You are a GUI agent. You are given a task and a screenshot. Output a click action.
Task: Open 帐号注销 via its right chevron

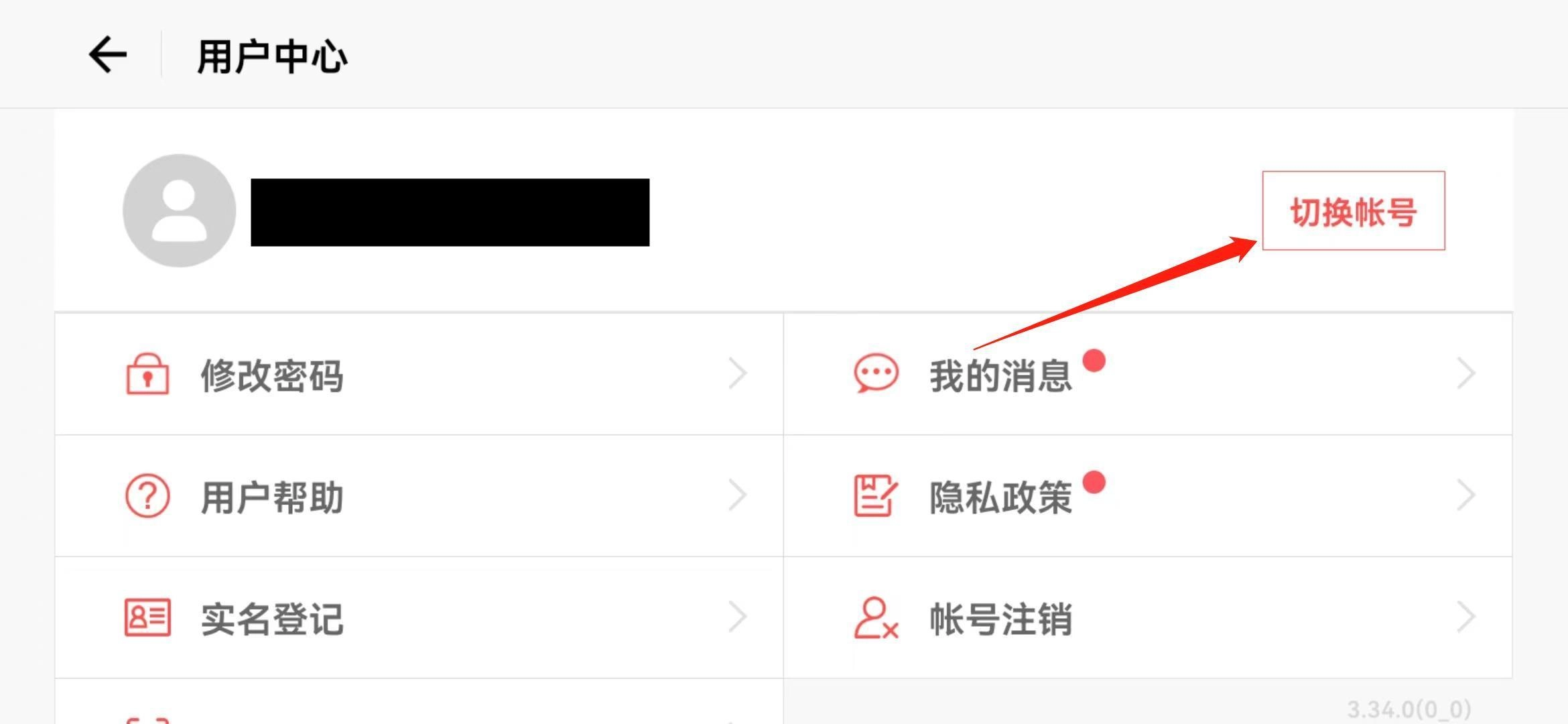[x=1466, y=617]
